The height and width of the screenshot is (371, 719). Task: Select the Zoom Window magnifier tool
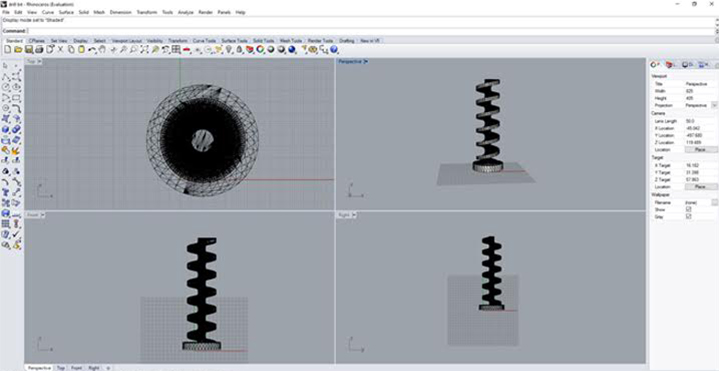point(133,49)
